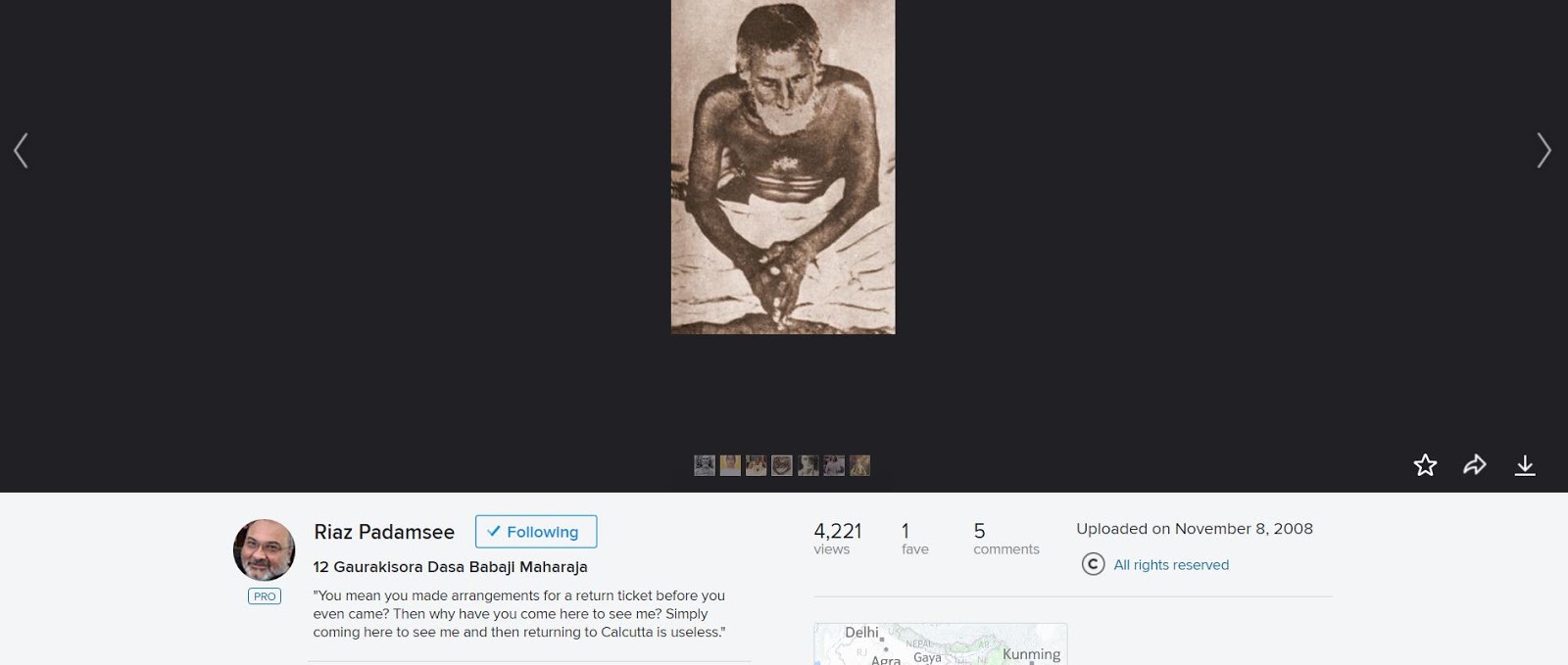
Task: Click the copyright symbol icon
Action: [x=1093, y=564]
